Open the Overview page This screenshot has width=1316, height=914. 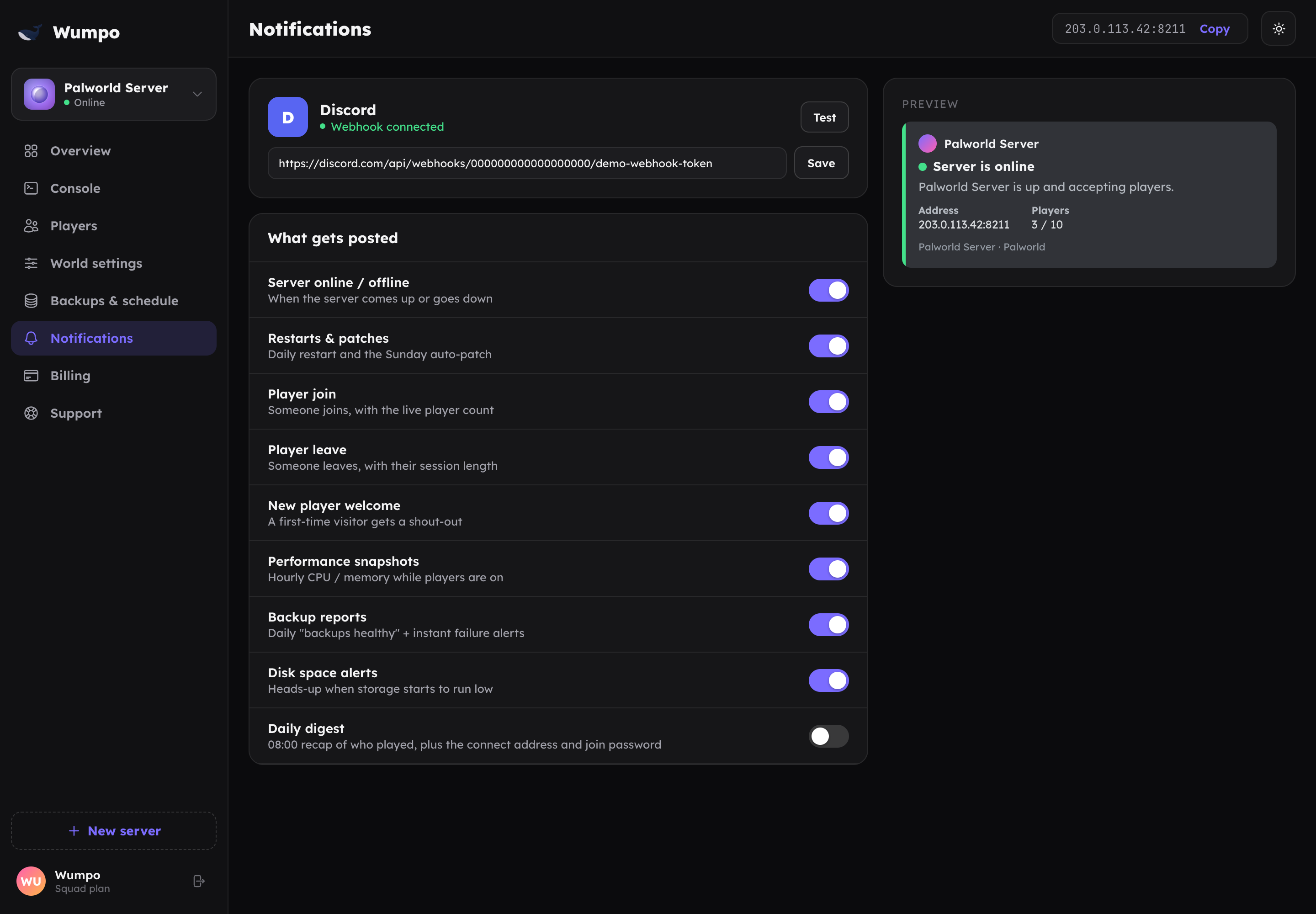click(x=113, y=151)
